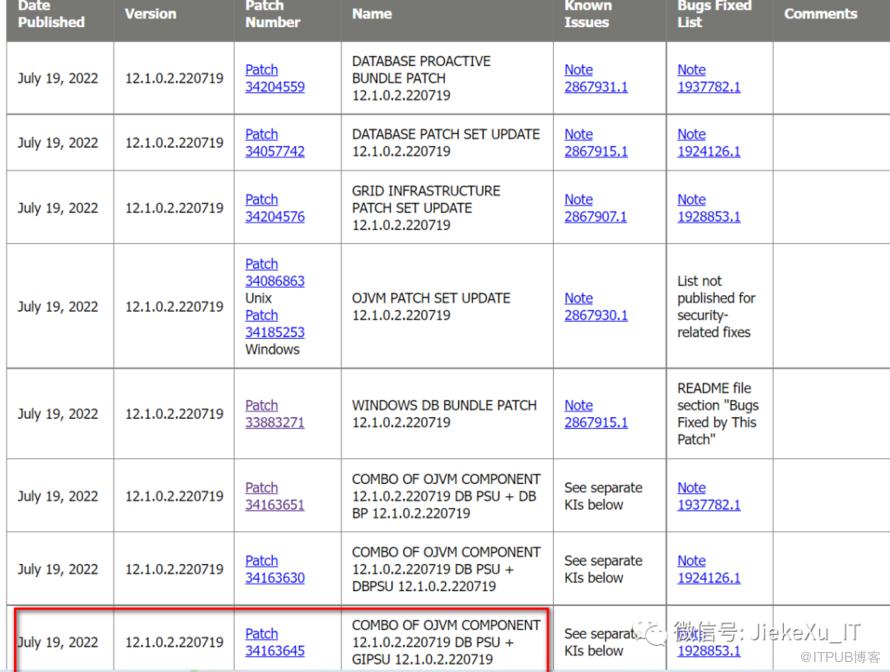890x672 pixels.
Task: Open OJVM Unix Patch 34086863
Action: (275, 272)
